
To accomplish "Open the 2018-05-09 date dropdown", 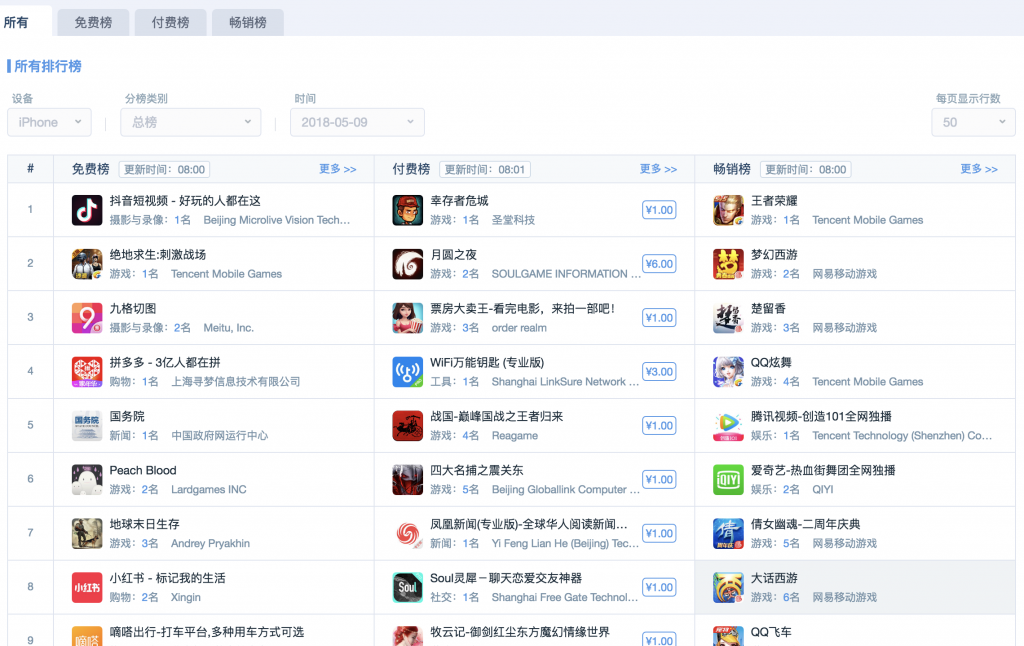I will pos(357,122).
